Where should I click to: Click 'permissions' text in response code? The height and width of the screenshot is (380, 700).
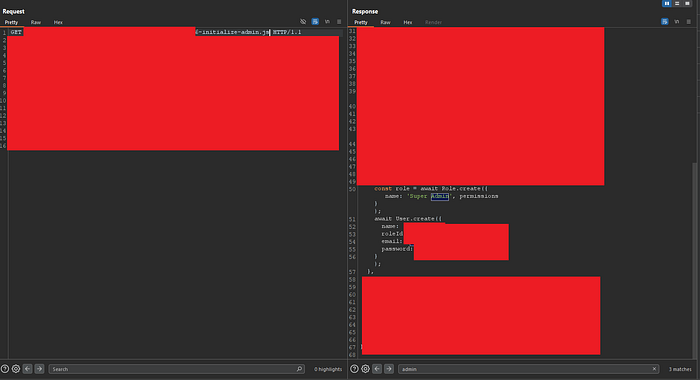coord(479,196)
